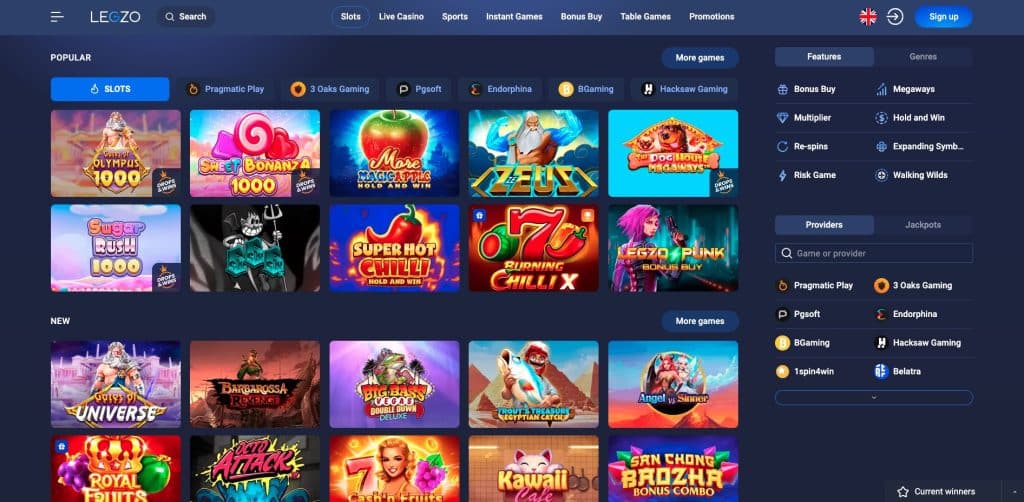Filter popular games by Hacksaw Gaming
1024x502 pixels.
coord(684,89)
